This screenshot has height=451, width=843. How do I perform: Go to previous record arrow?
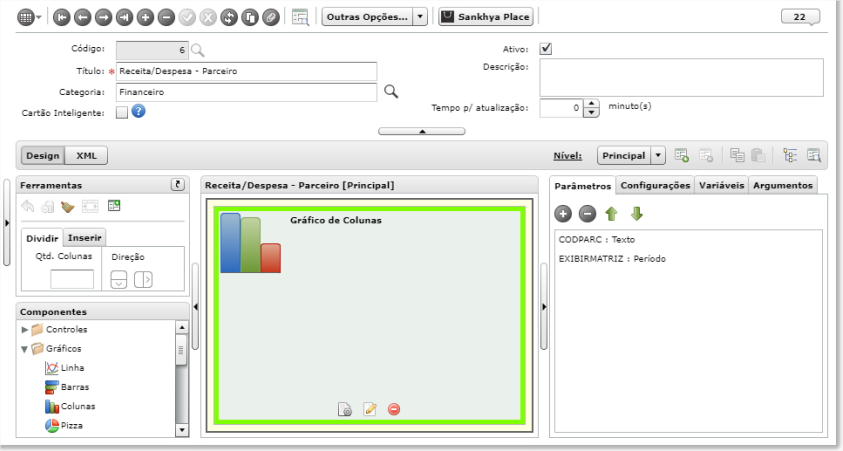(82, 17)
